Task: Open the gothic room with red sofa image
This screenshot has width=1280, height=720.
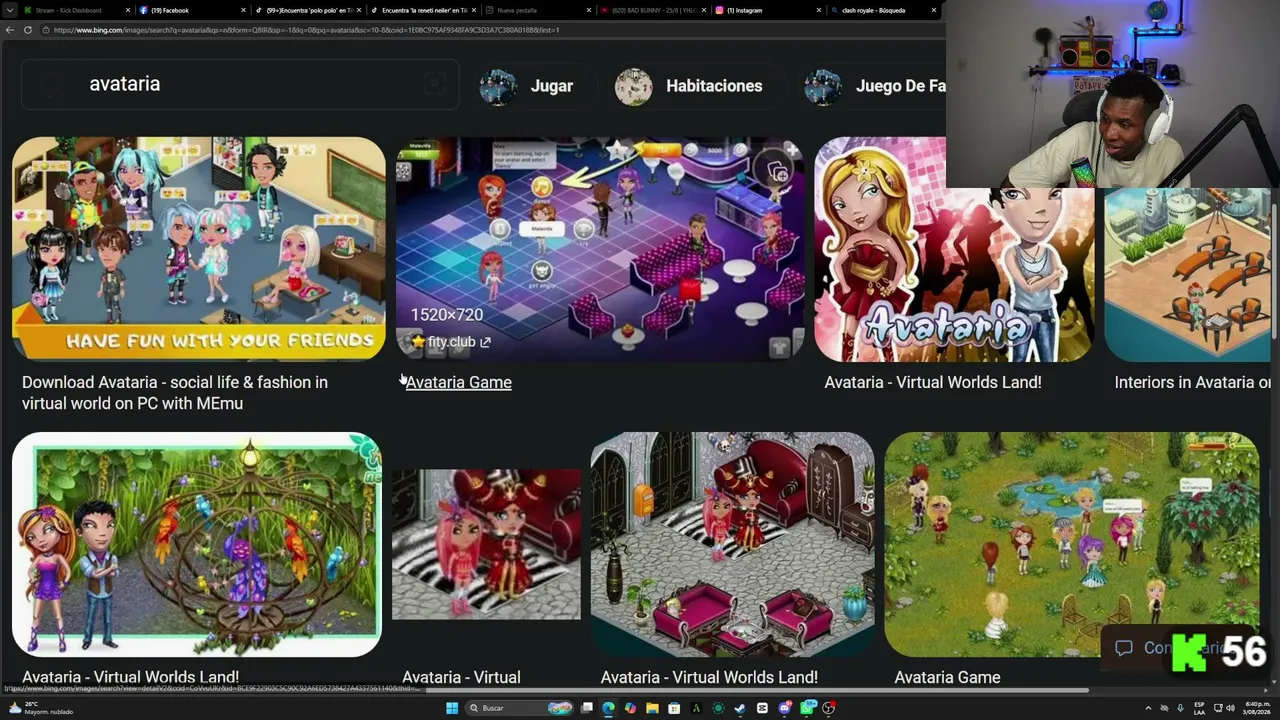Action: [732, 544]
